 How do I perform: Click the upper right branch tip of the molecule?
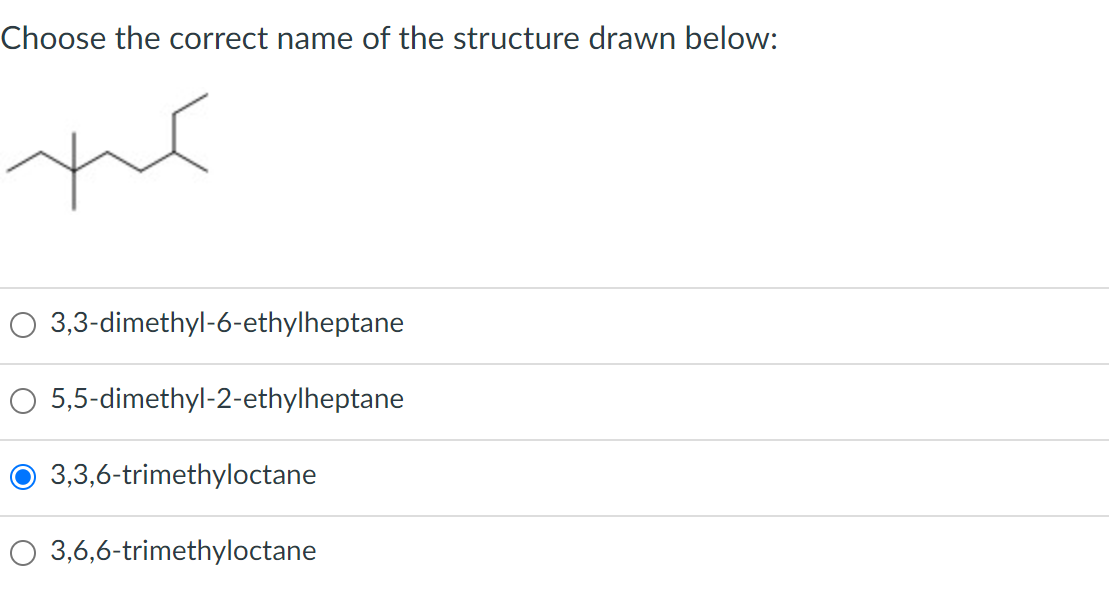(x=206, y=94)
